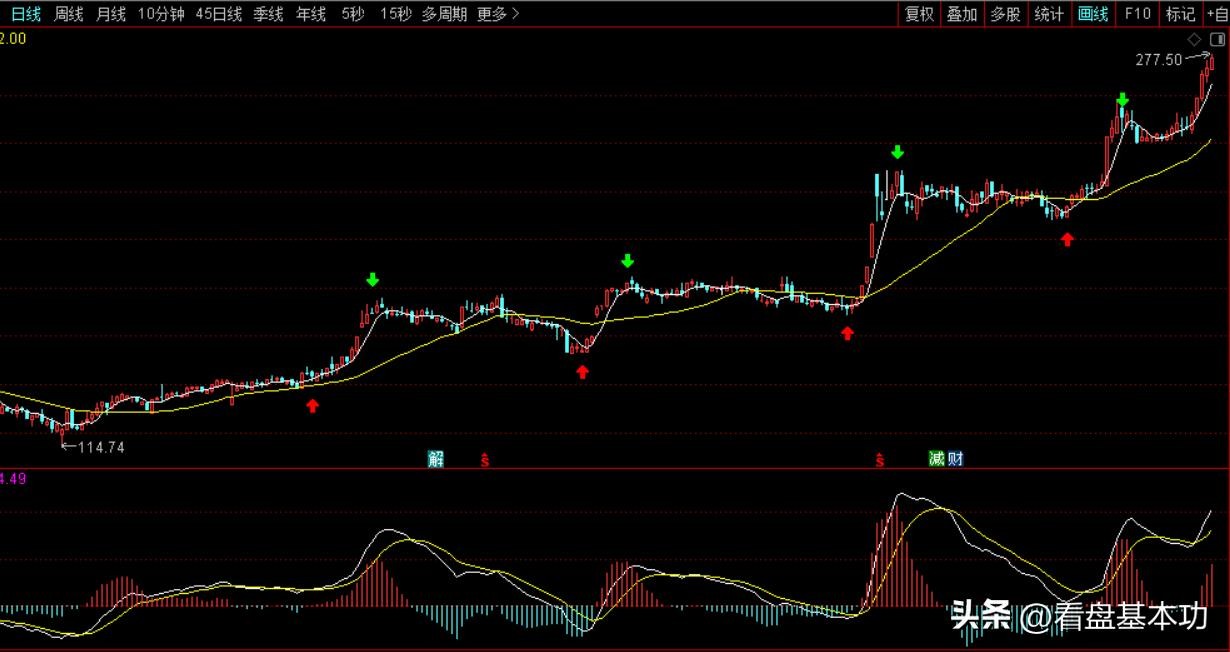The image size is (1230, 652).
Task: Open the 统计 statistics menu
Action: pos(1049,14)
